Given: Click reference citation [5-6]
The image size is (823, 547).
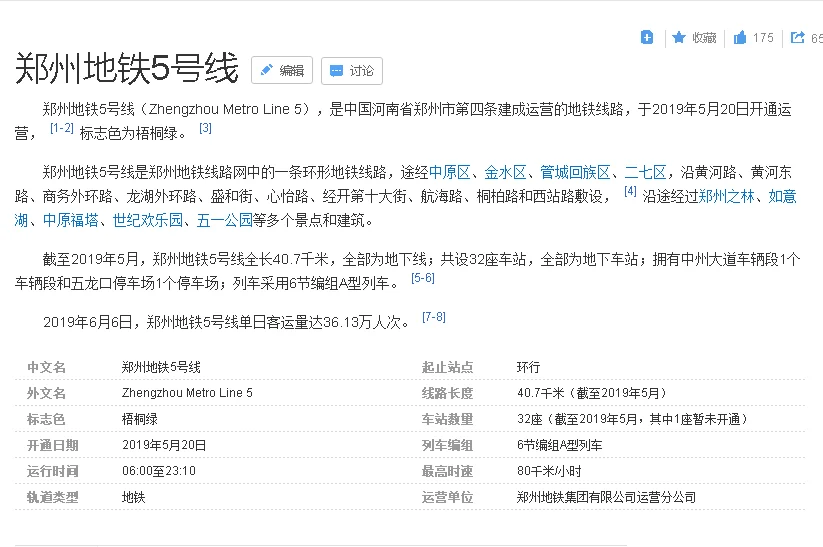Looking at the screenshot, I should [x=423, y=278].
